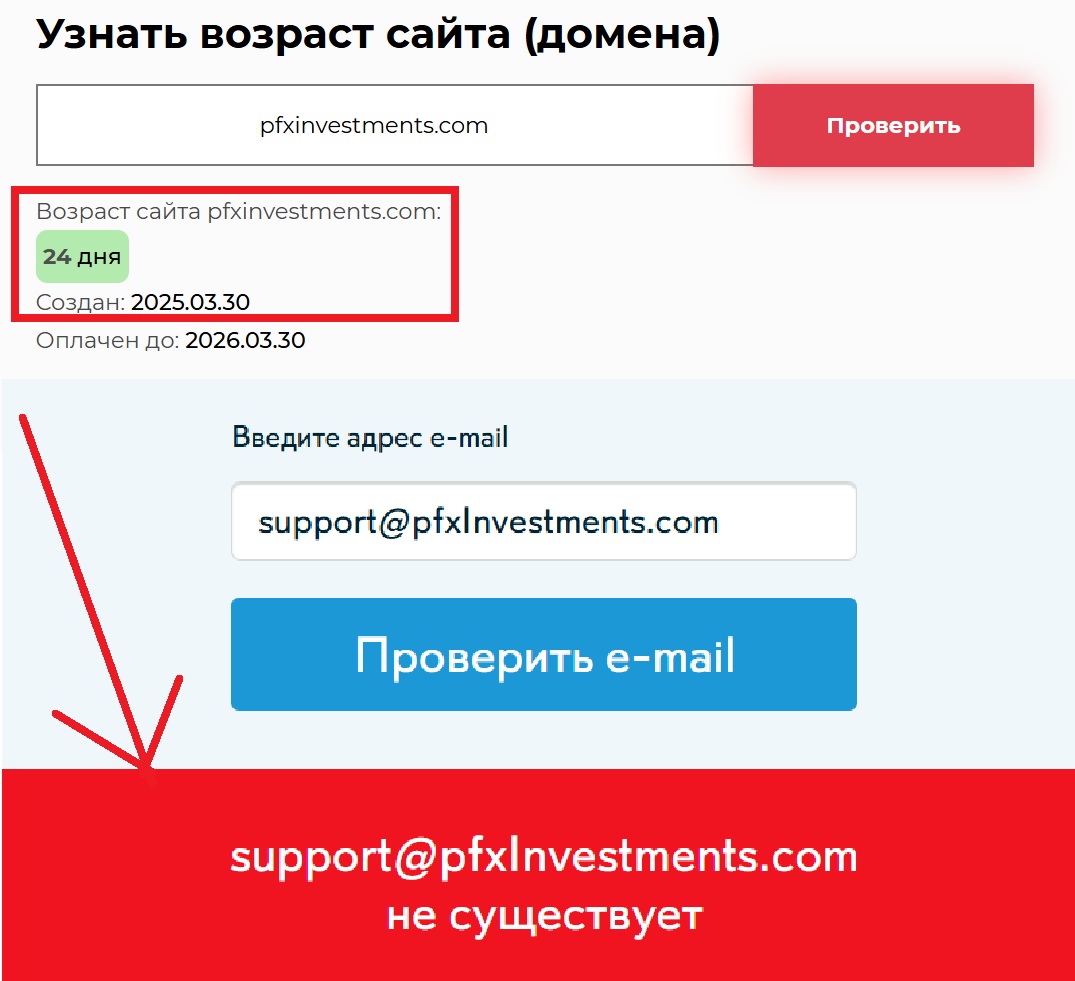
Task: Focus the e-mail address input box
Action: coord(544,522)
